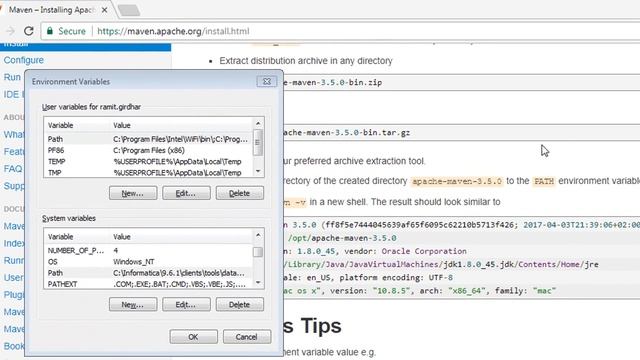Select the system Path variable row
Viewport: 640px width, 360px height.
(149, 273)
